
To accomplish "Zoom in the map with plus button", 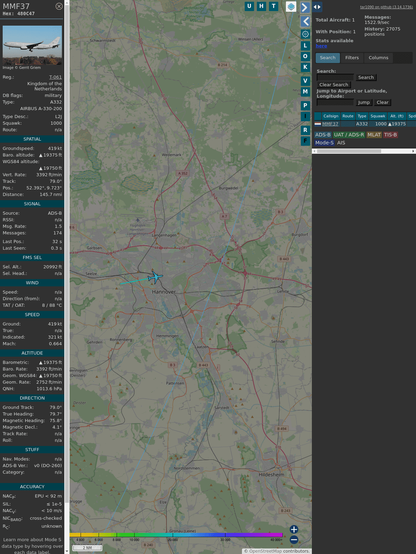I will pyautogui.click(x=294, y=529).
